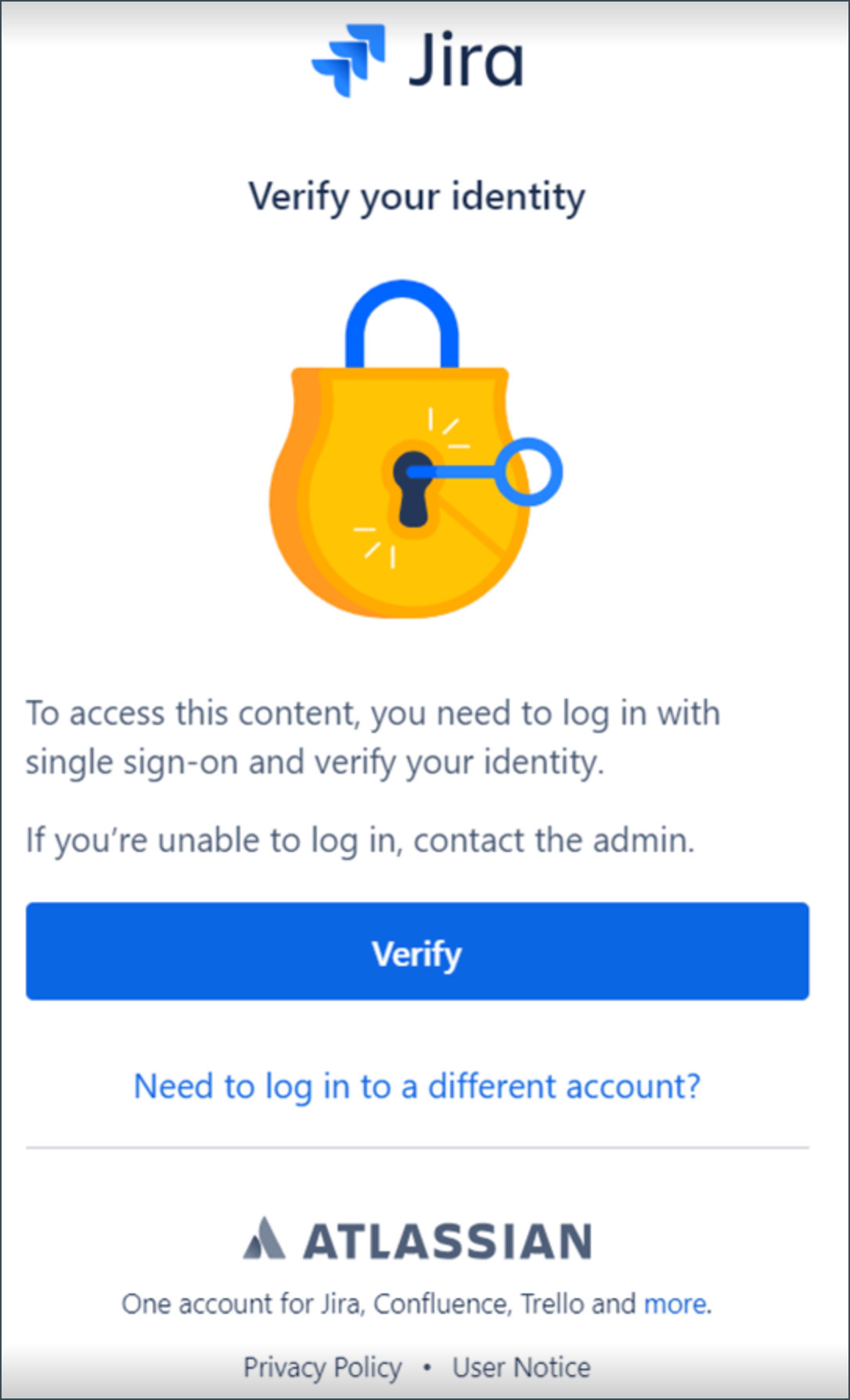Viewport: 850px width, 1400px height.
Task: Click the dot separator between footer links
Action: tap(427, 1367)
